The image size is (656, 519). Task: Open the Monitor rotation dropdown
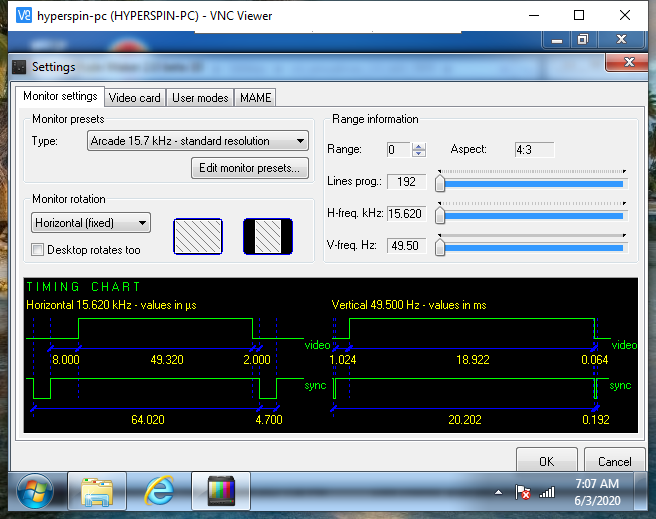tap(91, 223)
